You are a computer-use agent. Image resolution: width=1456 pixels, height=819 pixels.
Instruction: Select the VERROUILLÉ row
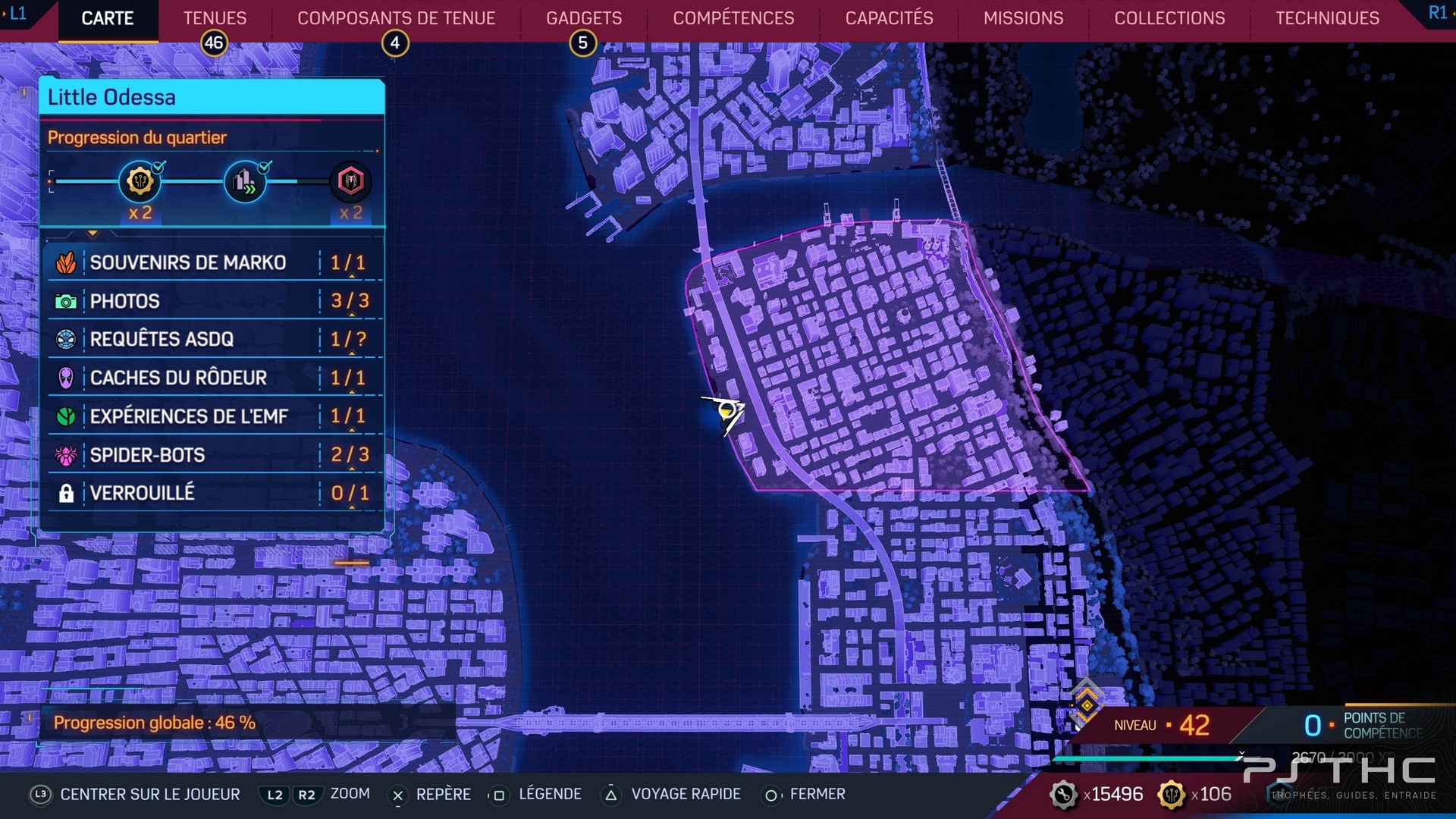215,493
